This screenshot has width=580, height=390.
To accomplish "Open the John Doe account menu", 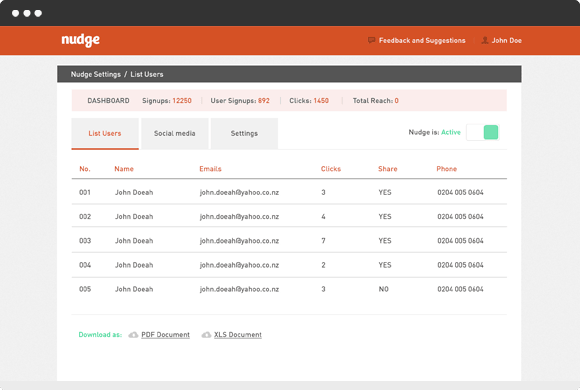I will [506, 40].
